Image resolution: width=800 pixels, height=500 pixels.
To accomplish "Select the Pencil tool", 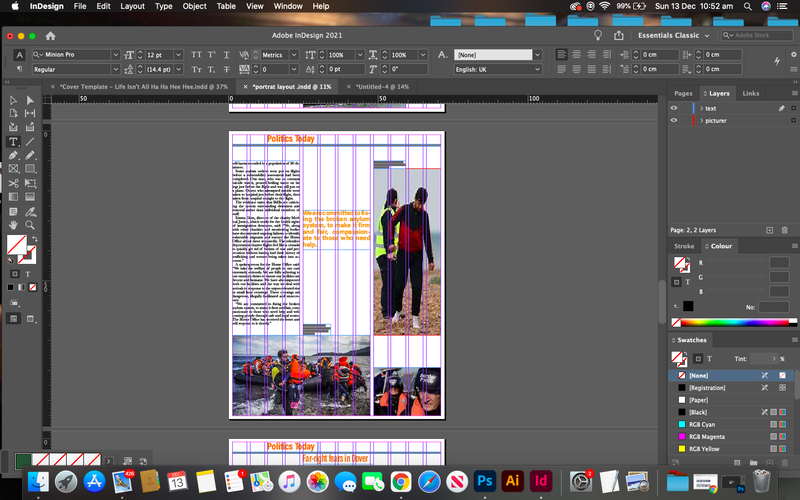I will point(30,155).
